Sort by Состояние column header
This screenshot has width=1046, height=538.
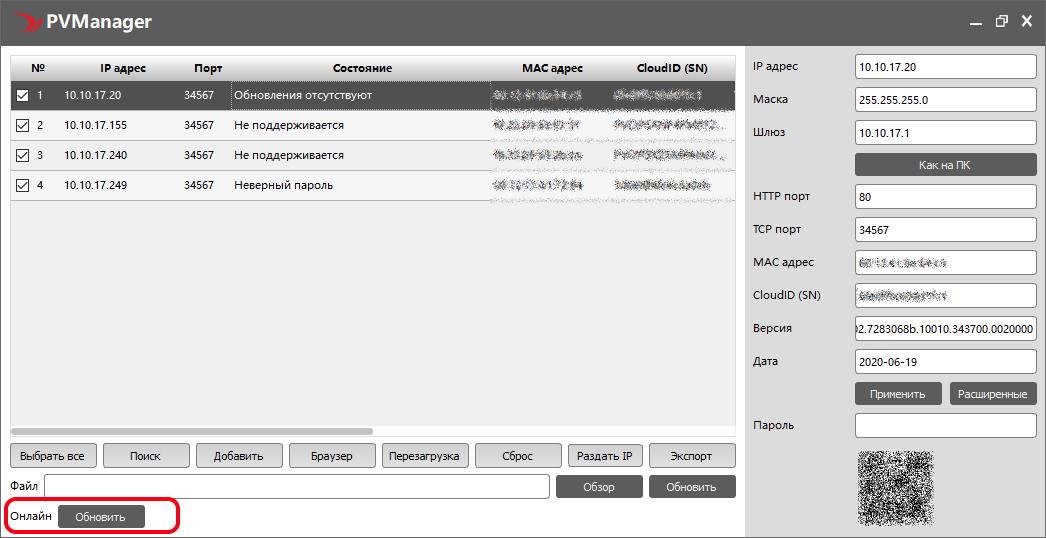pos(362,68)
